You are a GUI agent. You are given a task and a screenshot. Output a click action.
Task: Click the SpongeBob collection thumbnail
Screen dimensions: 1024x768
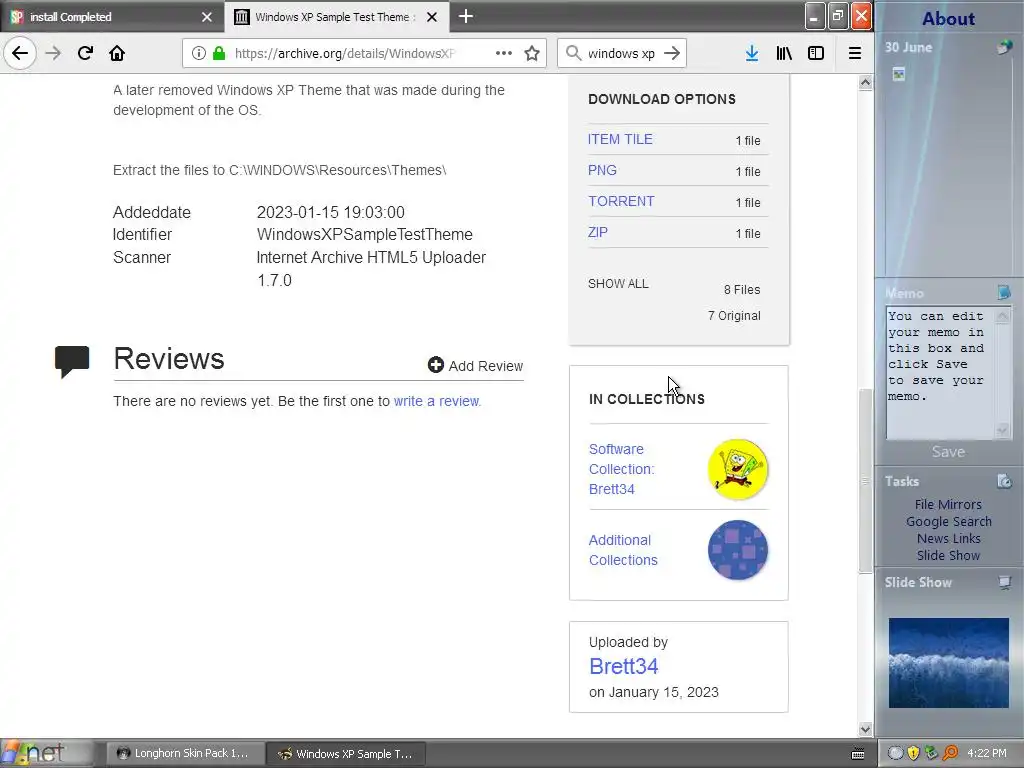[738, 469]
